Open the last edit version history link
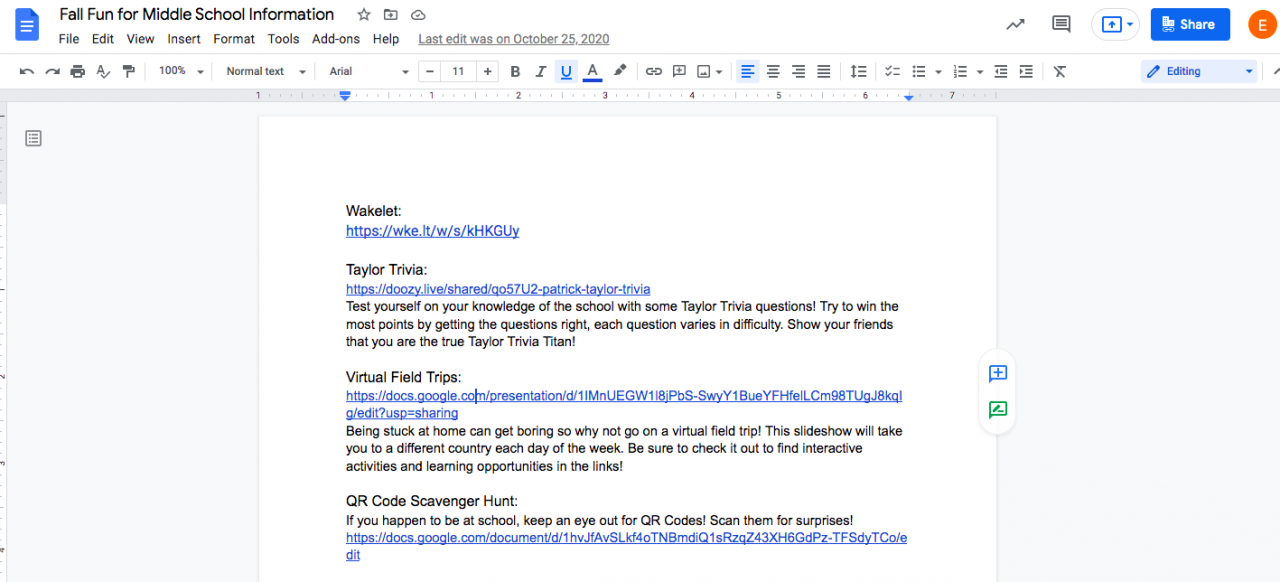 [x=514, y=39]
